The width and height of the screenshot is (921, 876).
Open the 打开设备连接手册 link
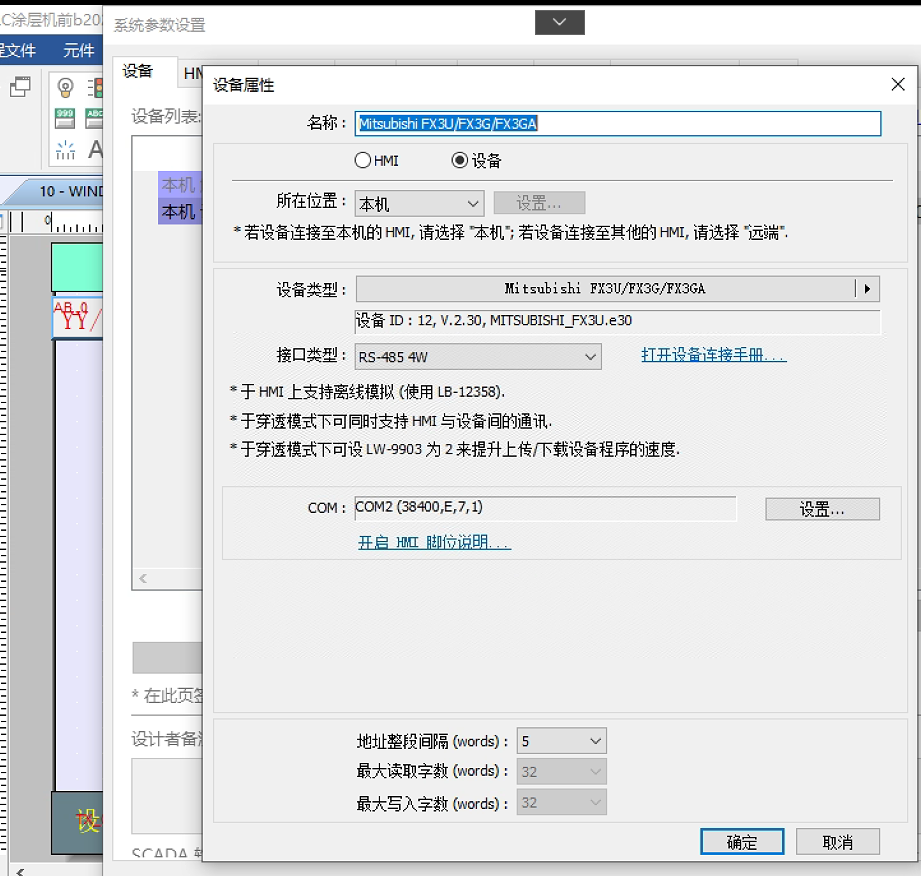(713, 355)
